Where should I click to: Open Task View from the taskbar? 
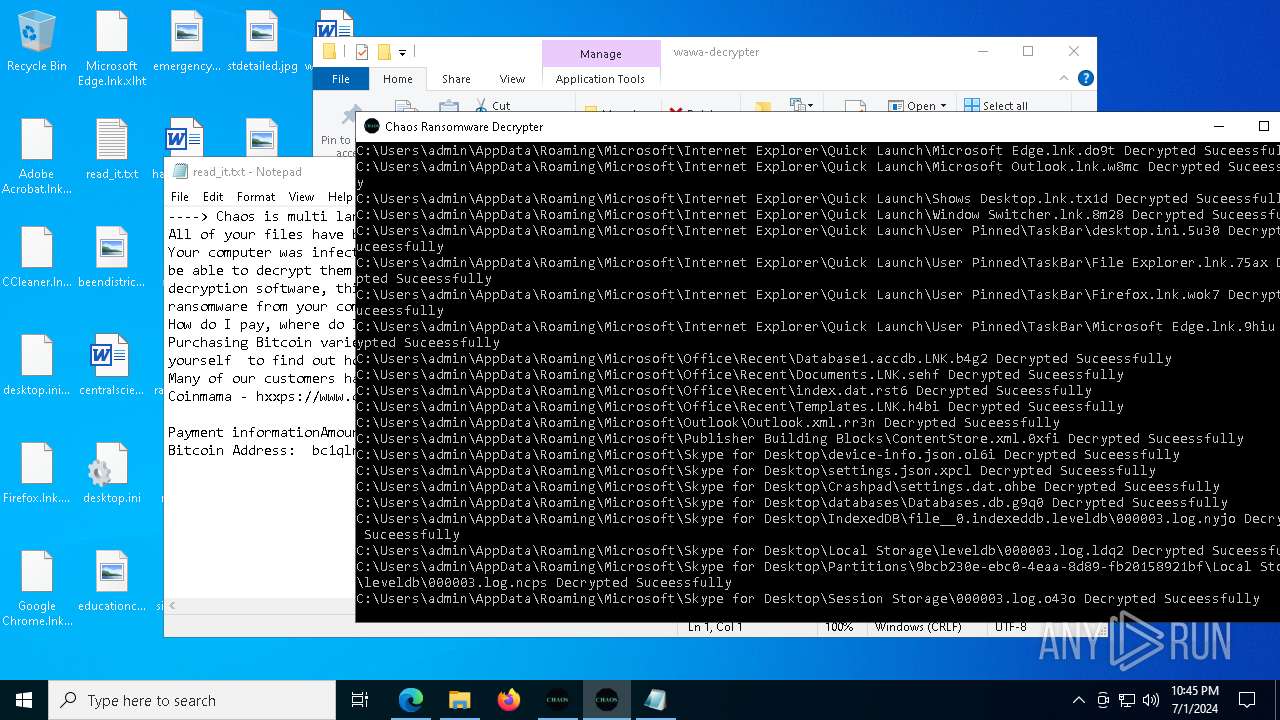coord(360,700)
